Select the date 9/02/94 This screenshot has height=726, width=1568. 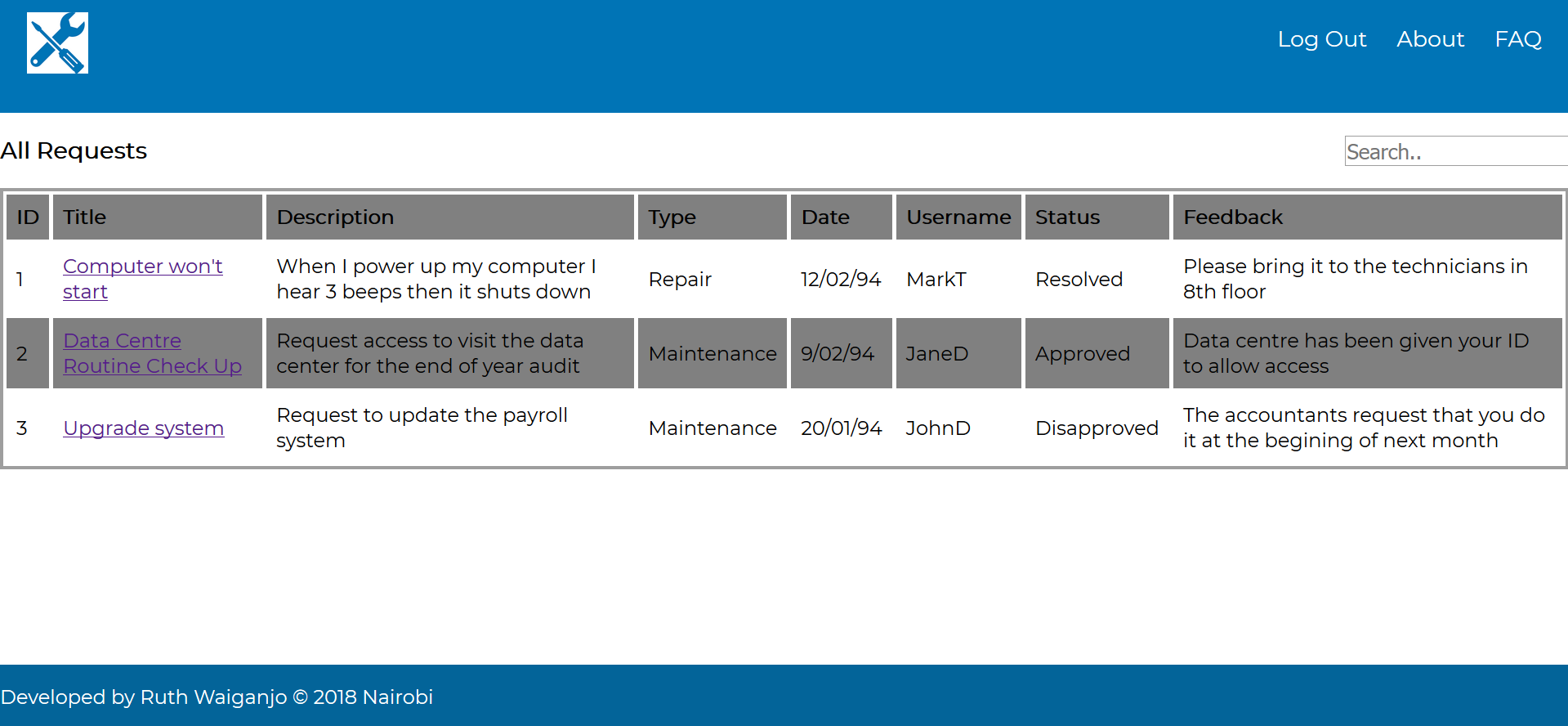click(x=838, y=353)
